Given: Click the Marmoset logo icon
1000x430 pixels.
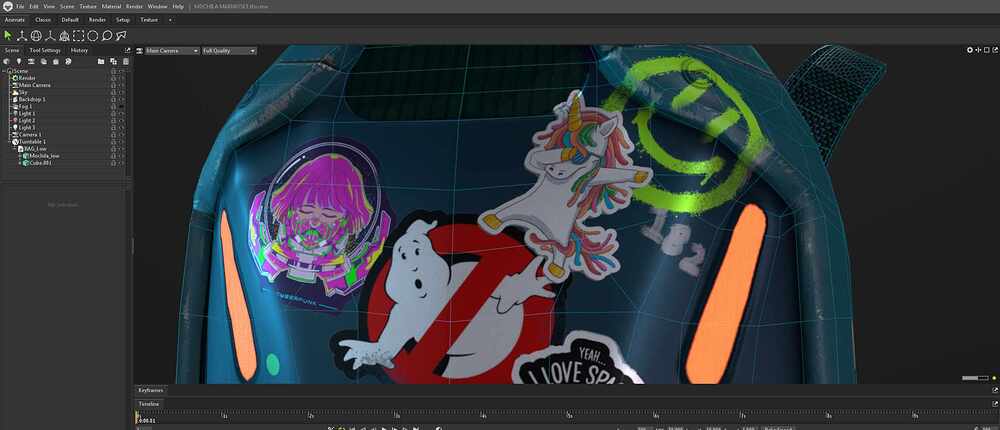Looking at the screenshot, I should tap(7, 6).
